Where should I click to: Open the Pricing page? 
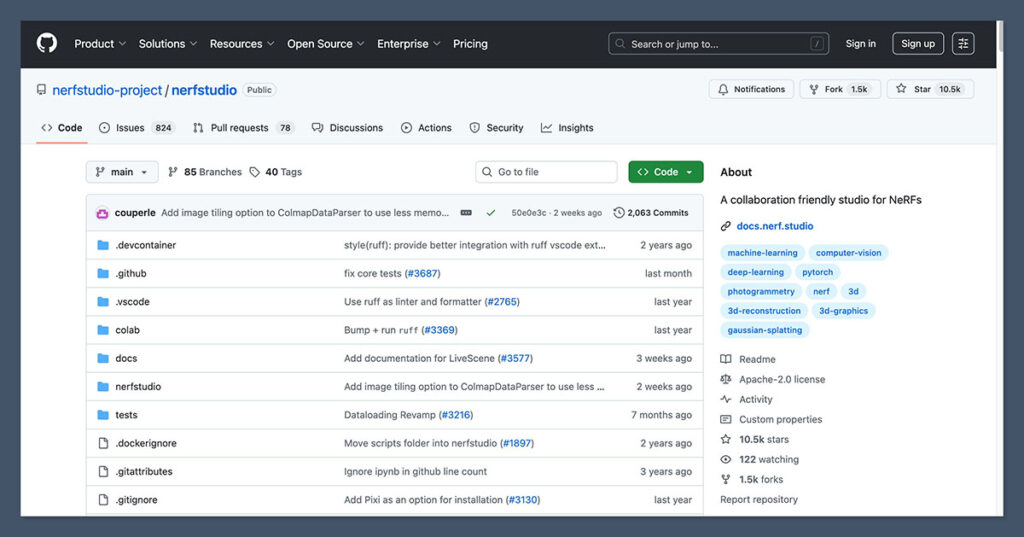470,44
